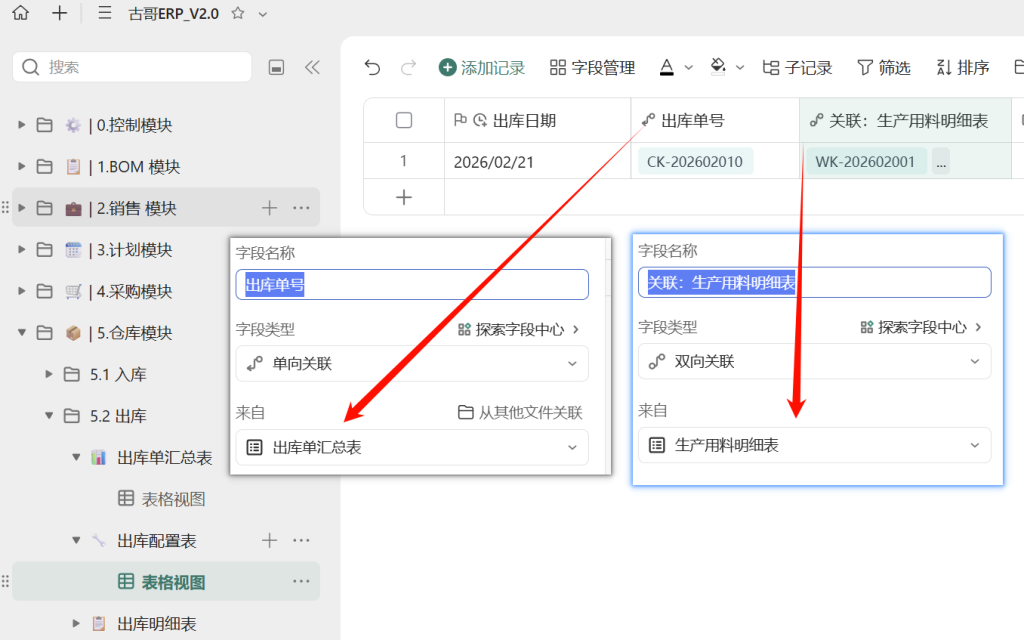Collapse the 出库配置表 tree node

pyautogui.click(x=76, y=540)
